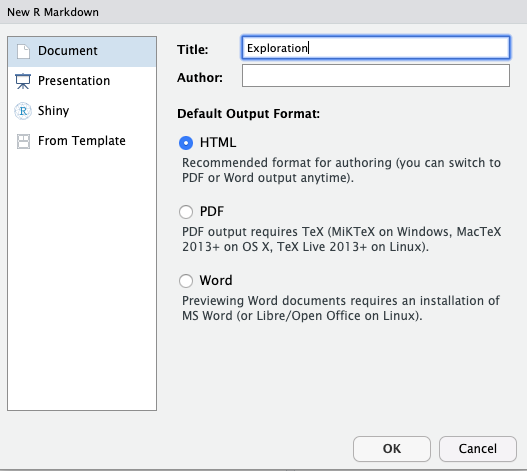Open the From Template text option
Screen dimensions: 527x471
[x=82, y=141]
